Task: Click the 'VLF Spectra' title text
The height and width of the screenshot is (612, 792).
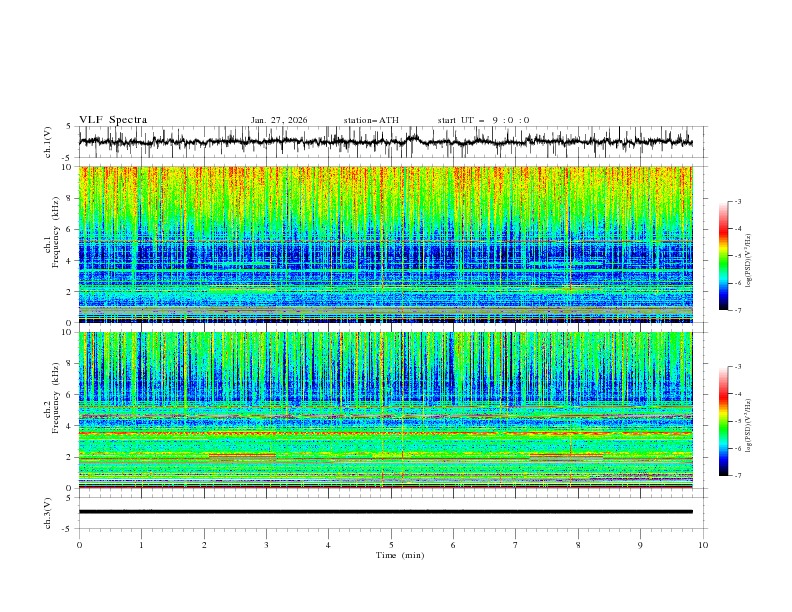Action: [113, 120]
